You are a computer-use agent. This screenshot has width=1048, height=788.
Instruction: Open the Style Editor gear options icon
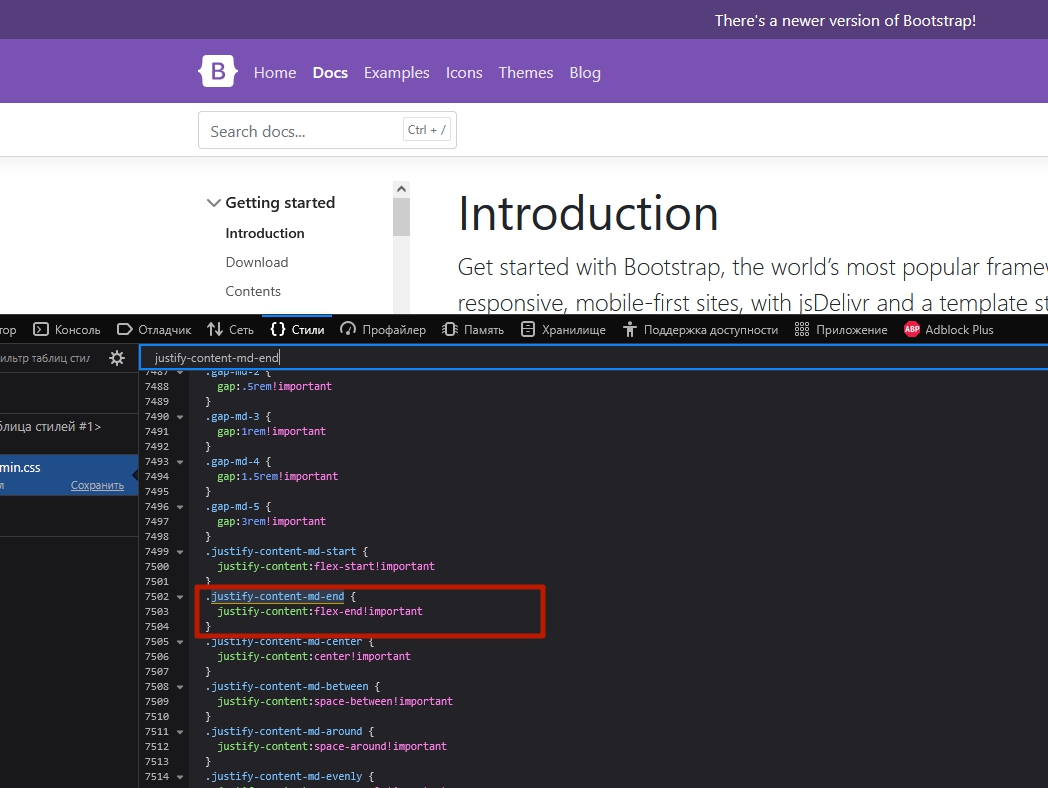pos(117,358)
